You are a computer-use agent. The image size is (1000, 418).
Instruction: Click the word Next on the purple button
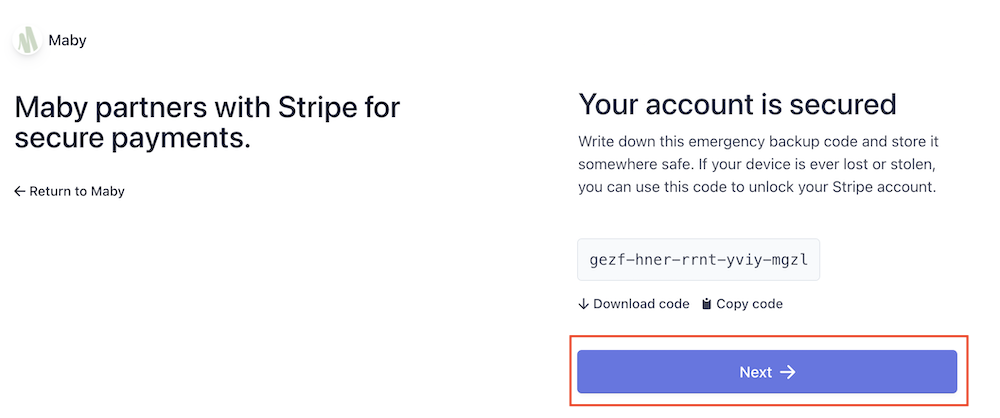pyautogui.click(x=756, y=372)
